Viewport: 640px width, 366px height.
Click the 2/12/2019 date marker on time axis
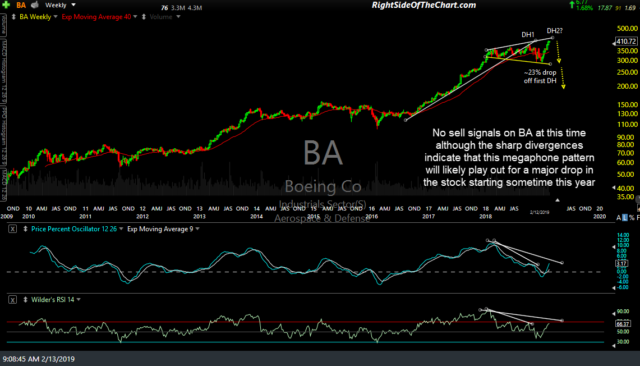[540, 212]
